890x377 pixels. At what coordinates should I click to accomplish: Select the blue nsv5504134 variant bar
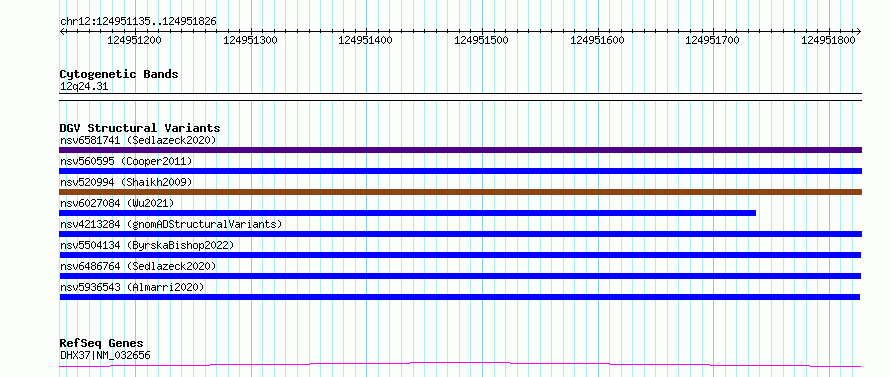pos(460,255)
